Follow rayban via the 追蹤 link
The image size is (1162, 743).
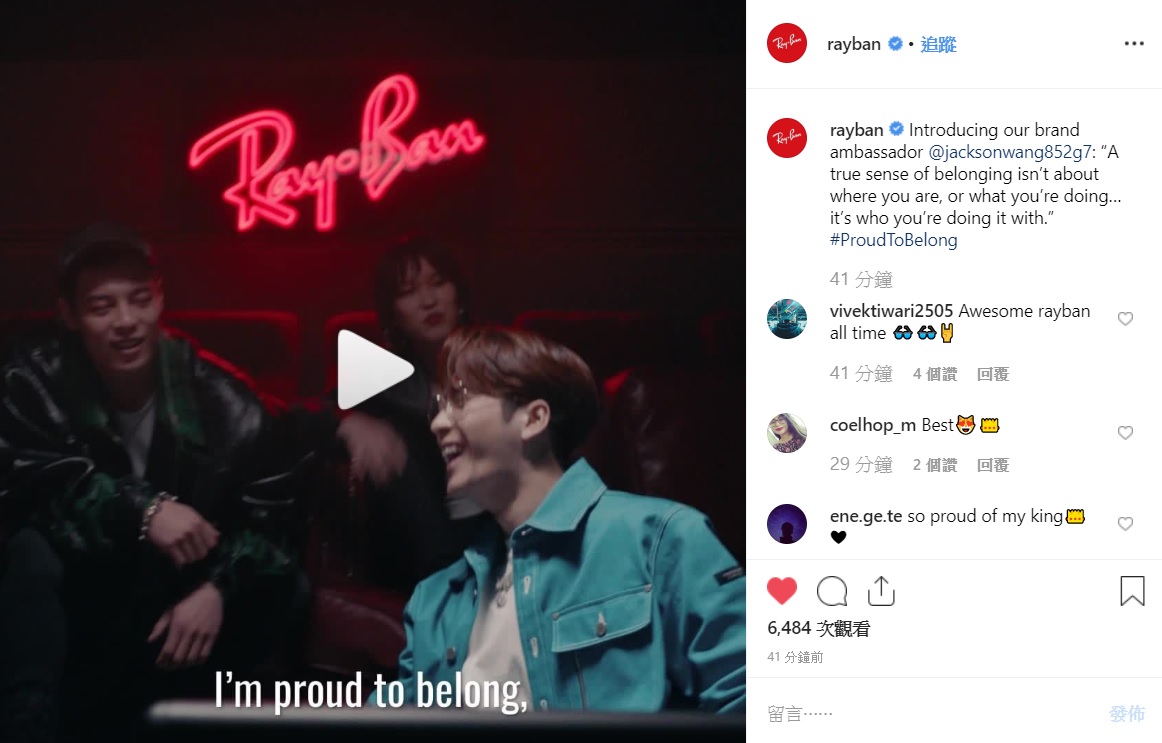pyautogui.click(x=938, y=44)
